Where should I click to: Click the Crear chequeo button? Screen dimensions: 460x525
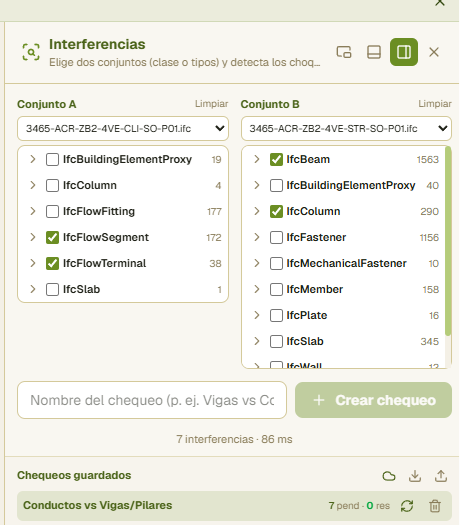pyautogui.click(x=373, y=400)
